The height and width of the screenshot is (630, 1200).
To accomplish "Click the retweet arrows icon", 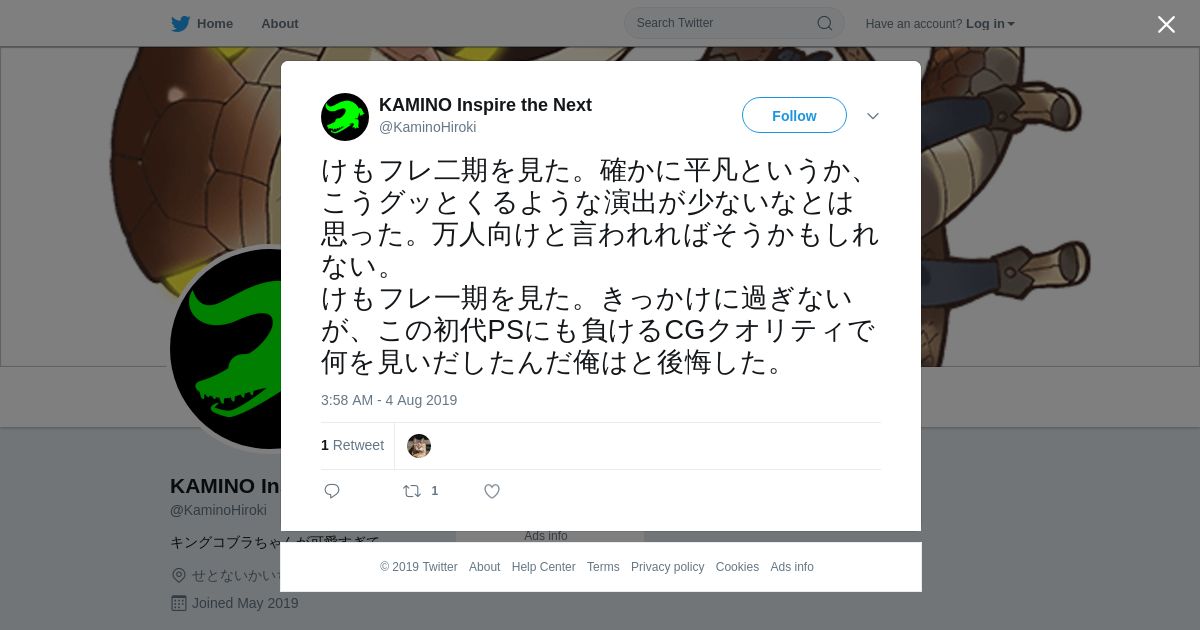I will coord(411,491).
